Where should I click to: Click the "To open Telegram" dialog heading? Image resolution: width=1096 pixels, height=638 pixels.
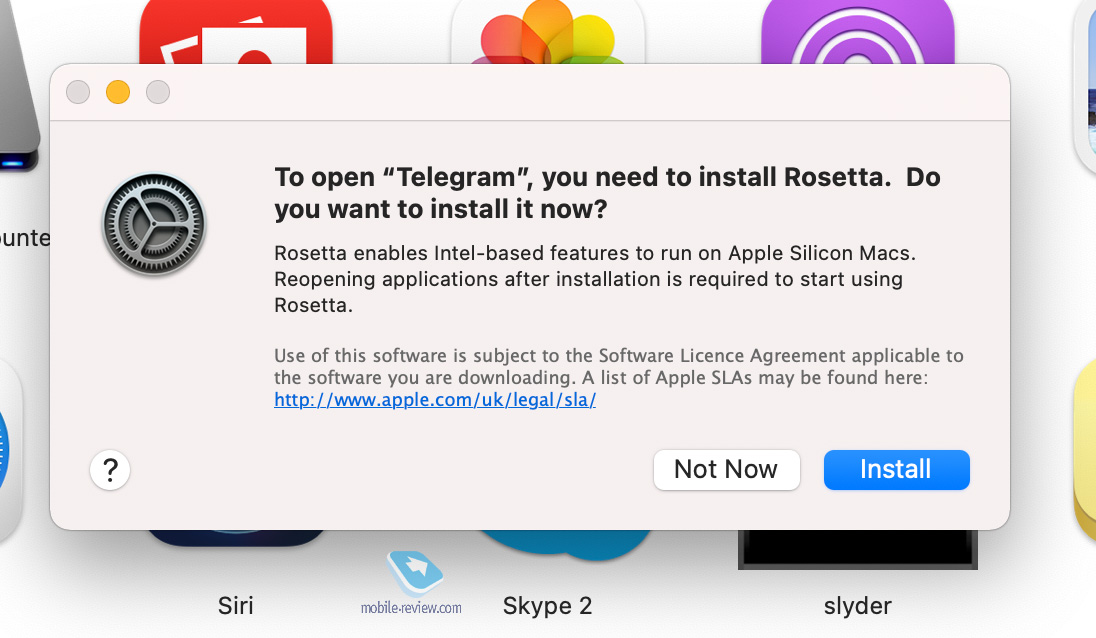coord(607,193)
